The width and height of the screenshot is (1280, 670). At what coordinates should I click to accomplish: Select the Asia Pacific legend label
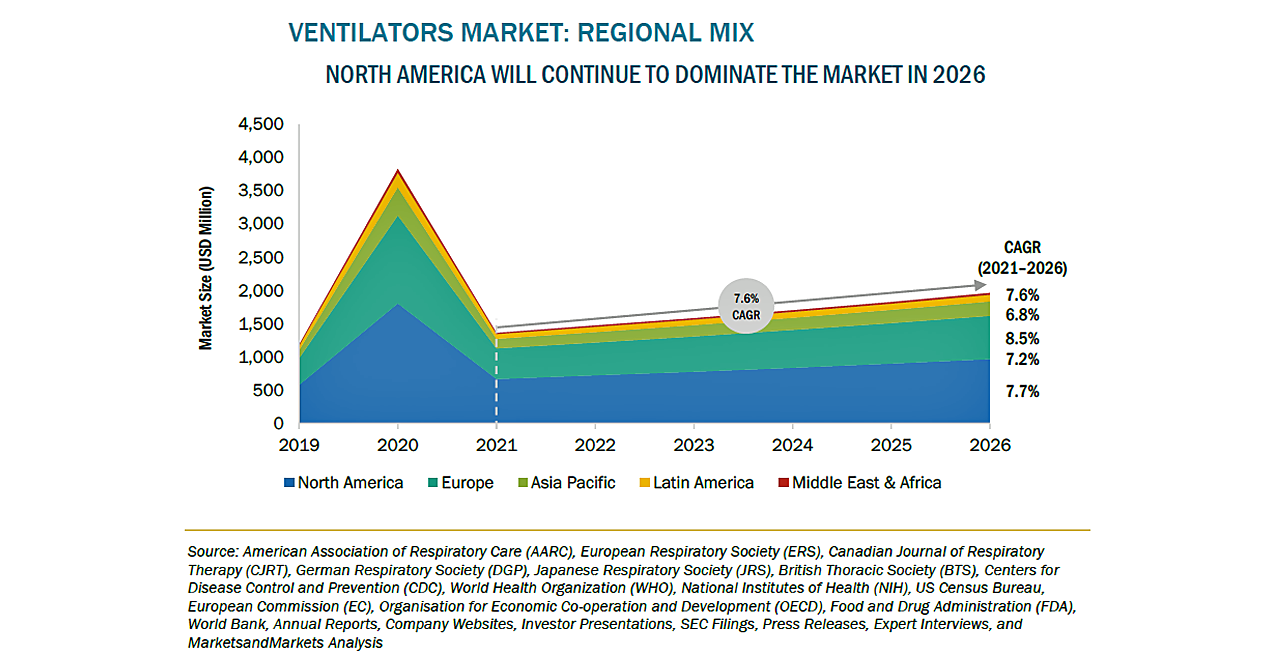(573, 483)
